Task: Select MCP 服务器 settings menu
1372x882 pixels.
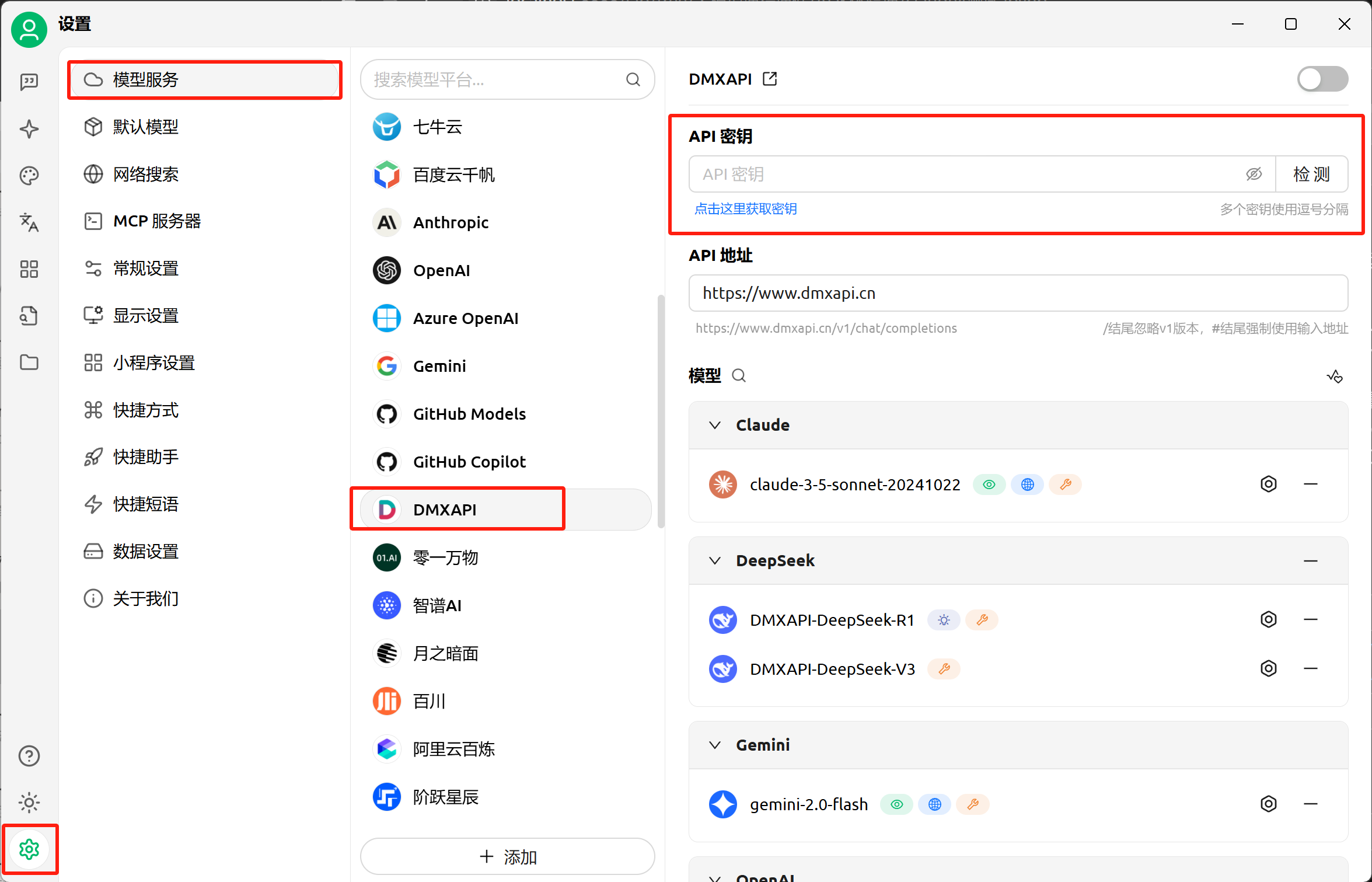Action: 204,221
